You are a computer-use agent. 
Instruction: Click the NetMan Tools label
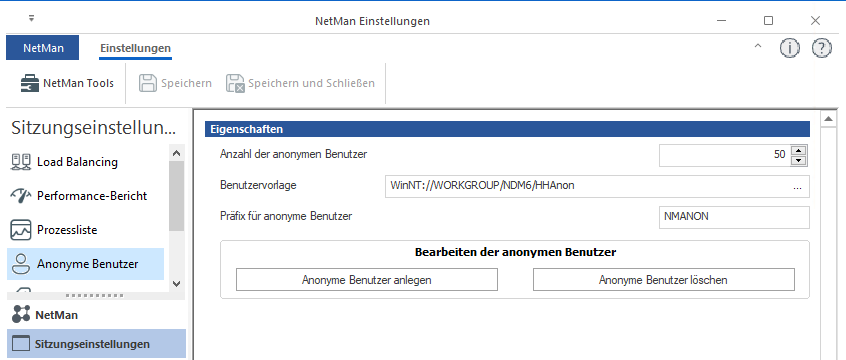point(78,84)
